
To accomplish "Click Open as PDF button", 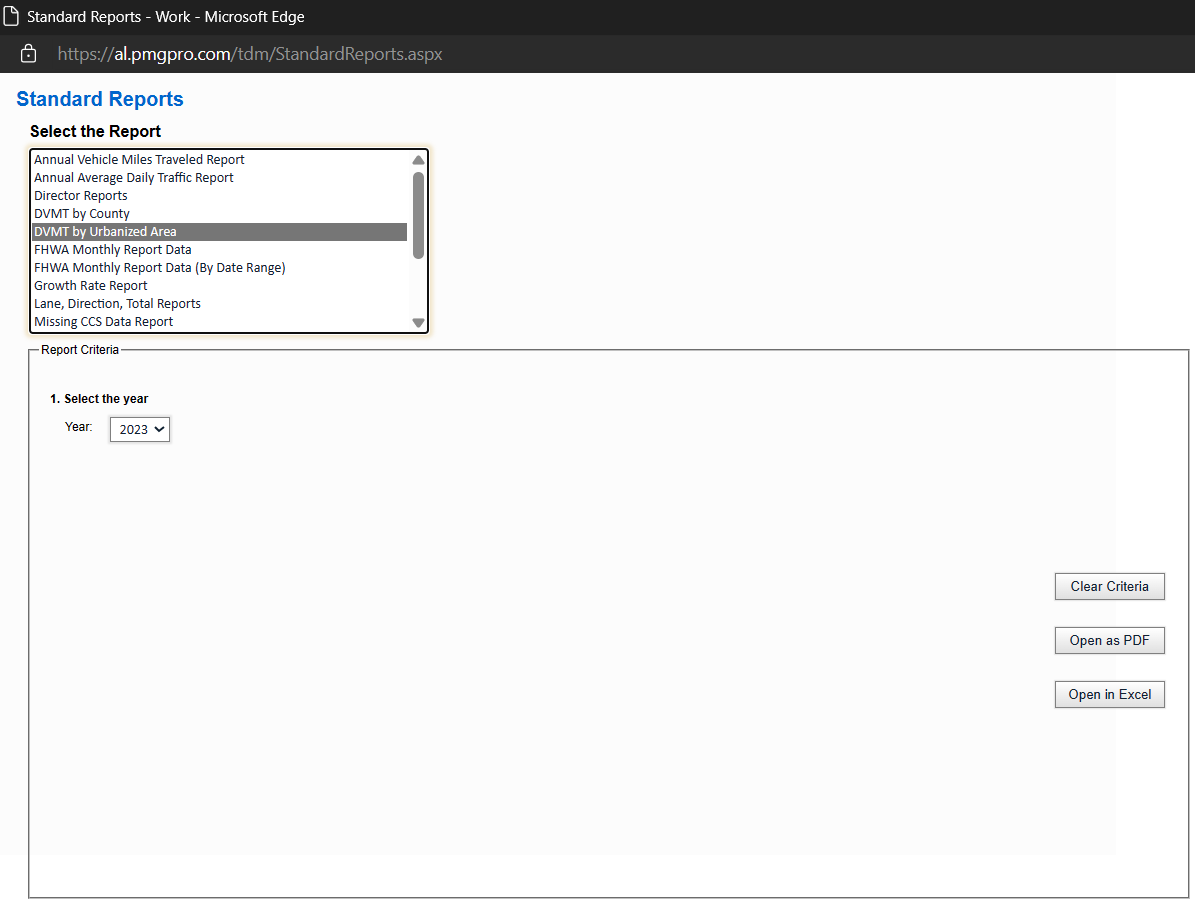I will [1109, 640].
